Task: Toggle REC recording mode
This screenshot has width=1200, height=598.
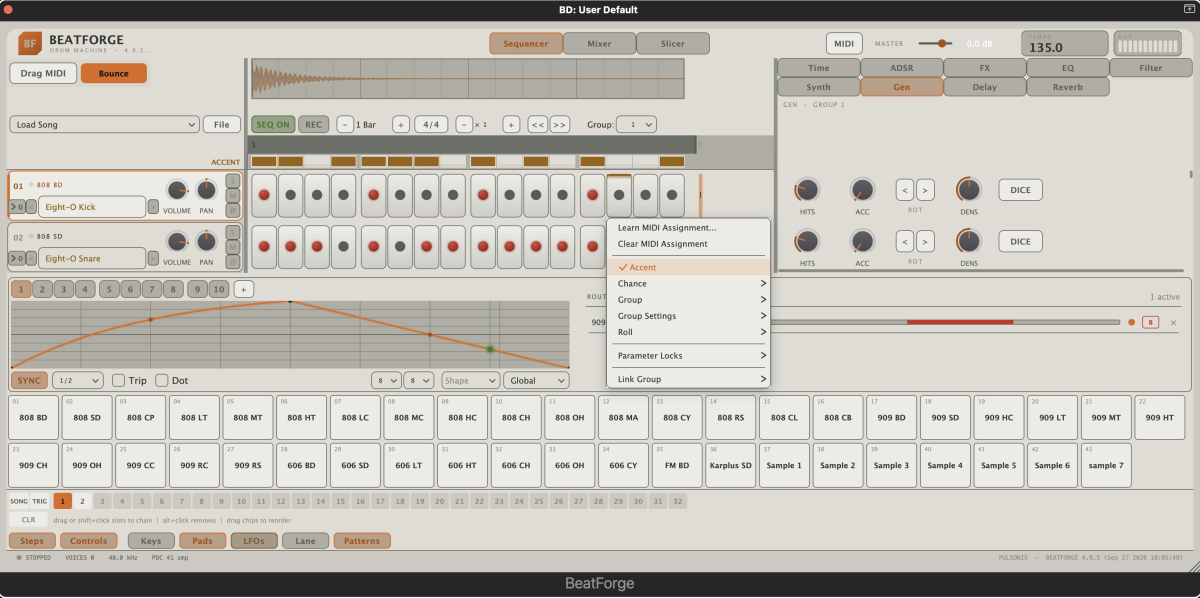Action: pos(313,125)
